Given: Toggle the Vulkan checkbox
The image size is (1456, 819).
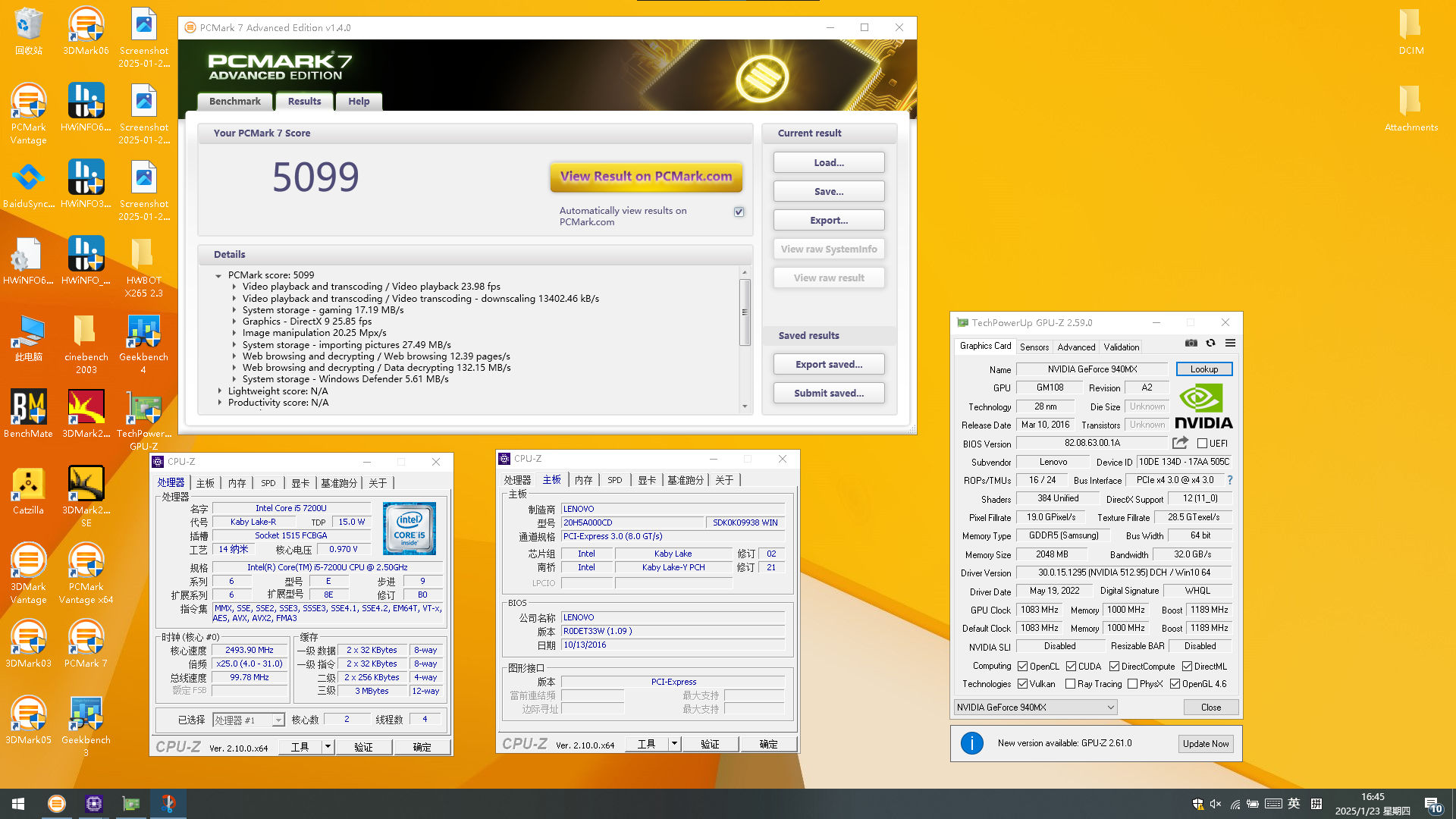Looking at the screenshot, I should click(x=1022, y=684).
